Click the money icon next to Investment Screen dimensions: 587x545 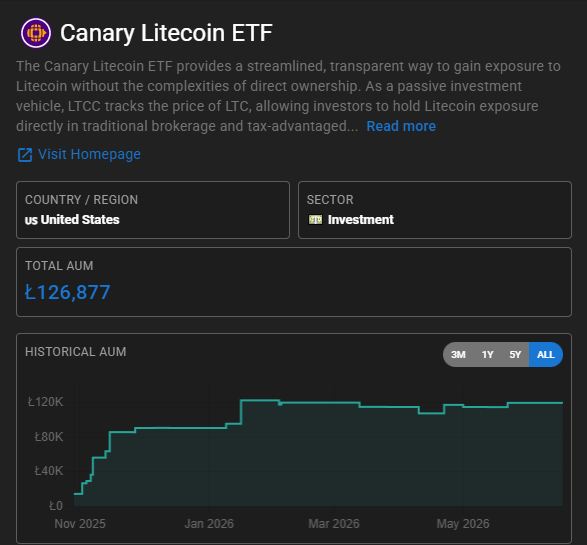(x=315, y=219)
